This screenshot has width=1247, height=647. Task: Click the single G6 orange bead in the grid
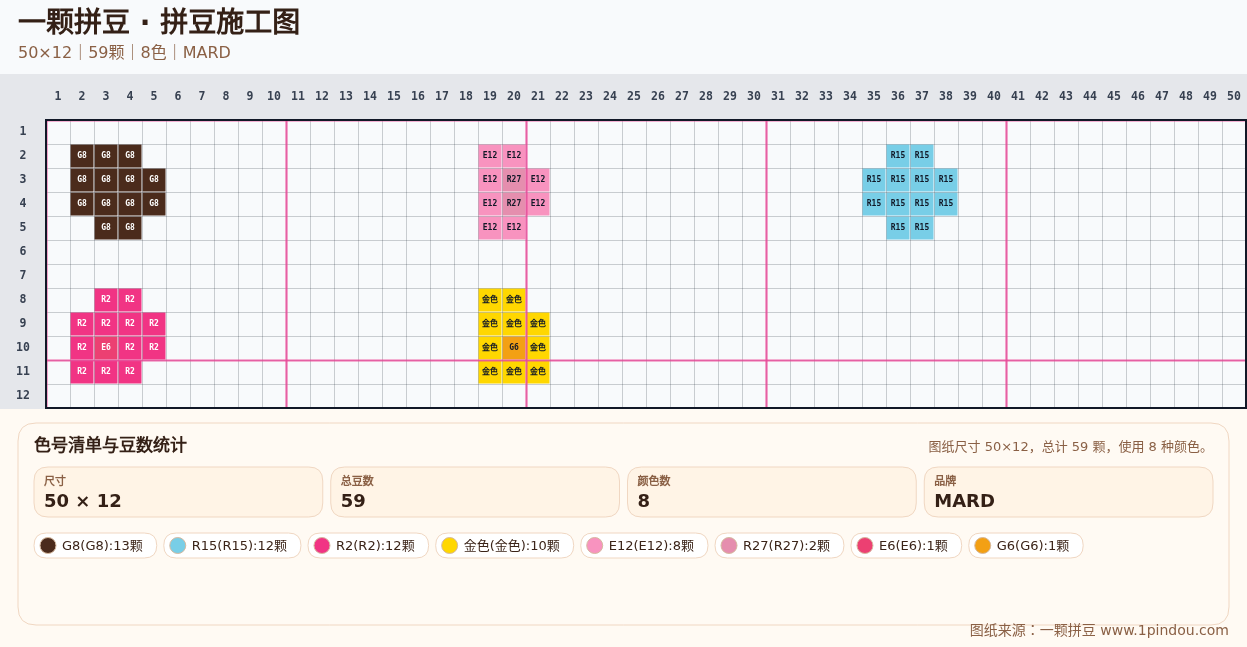coord(514,348)
